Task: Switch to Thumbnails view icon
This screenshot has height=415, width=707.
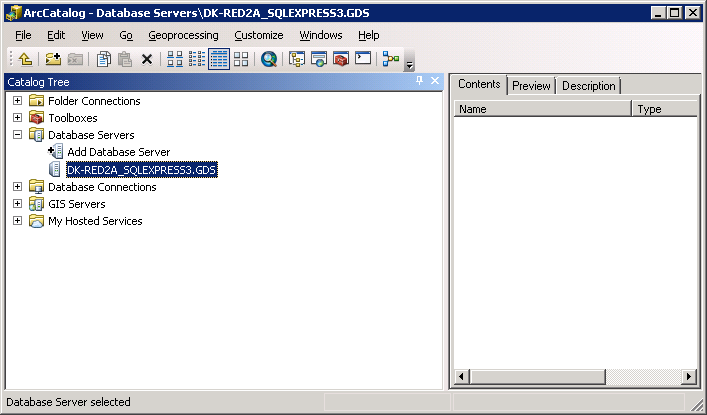Action: [241, 59]
